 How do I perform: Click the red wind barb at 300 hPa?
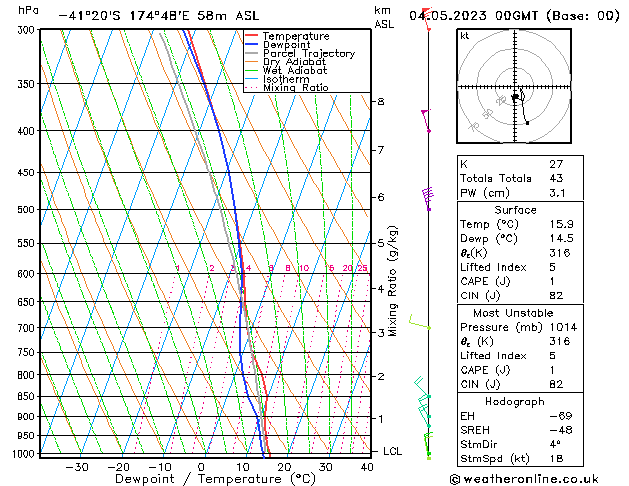427,19
